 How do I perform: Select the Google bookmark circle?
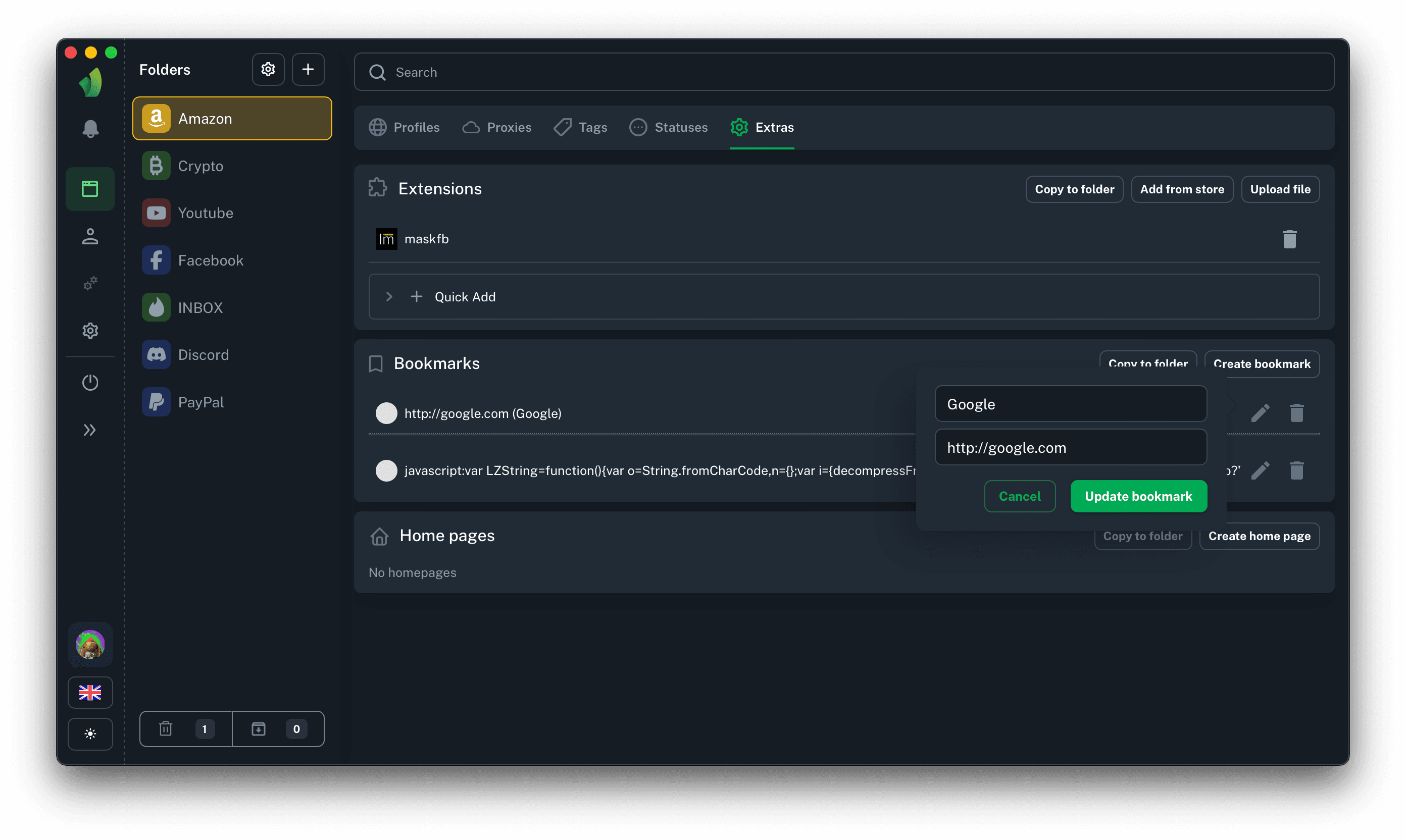click(386, 412)
